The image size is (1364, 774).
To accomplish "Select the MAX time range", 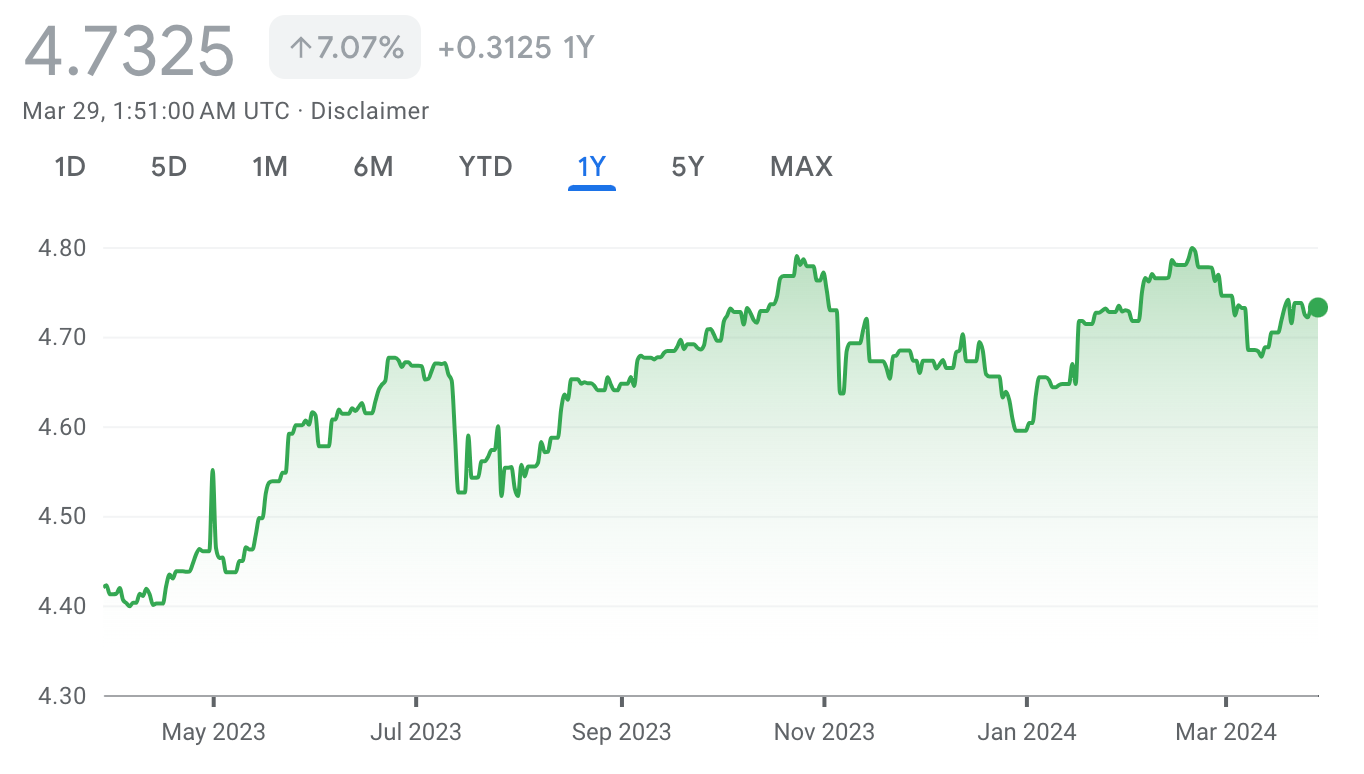I will coord(801,166).
